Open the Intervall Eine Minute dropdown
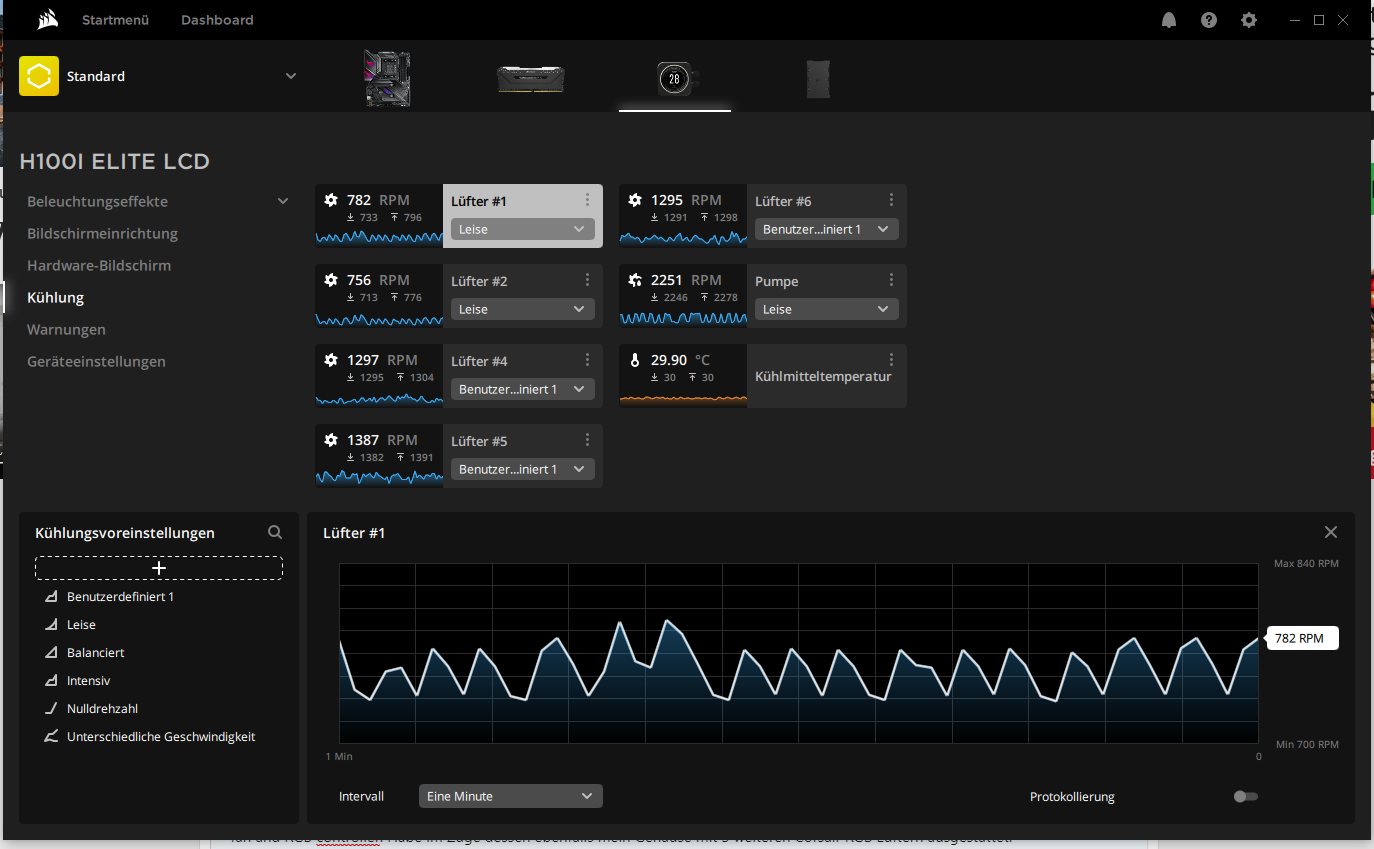The height and width of the screenshot is (849, 1374). (511, 796)
